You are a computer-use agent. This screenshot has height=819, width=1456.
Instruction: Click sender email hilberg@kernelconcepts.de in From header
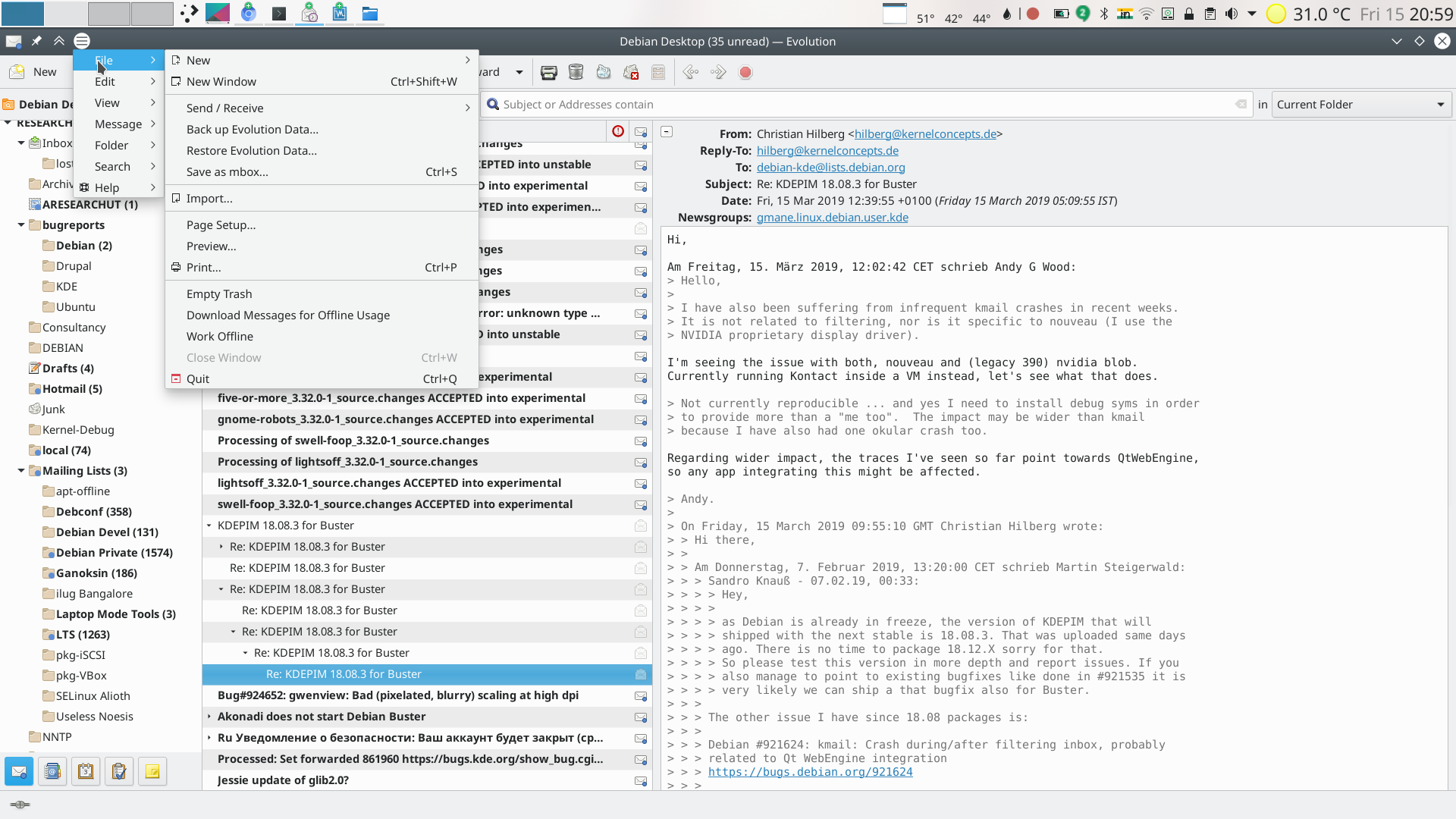[925, 134]
